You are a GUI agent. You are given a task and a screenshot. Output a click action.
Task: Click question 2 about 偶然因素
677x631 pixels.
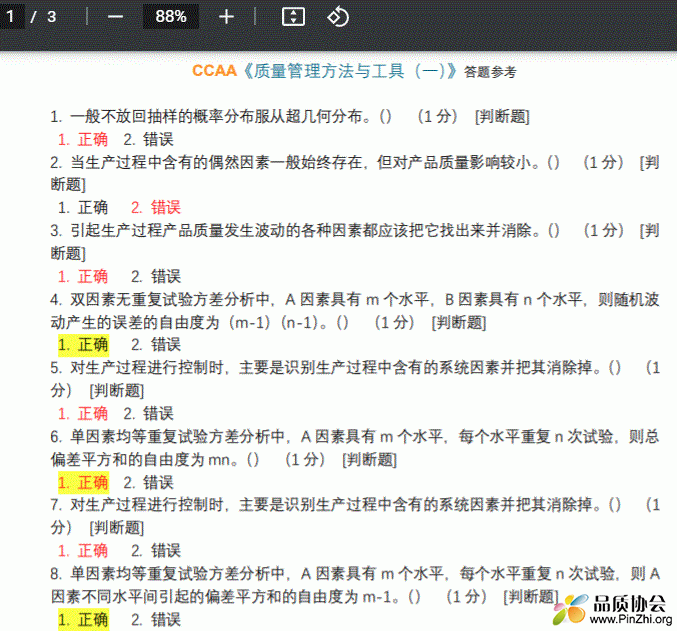354,174
